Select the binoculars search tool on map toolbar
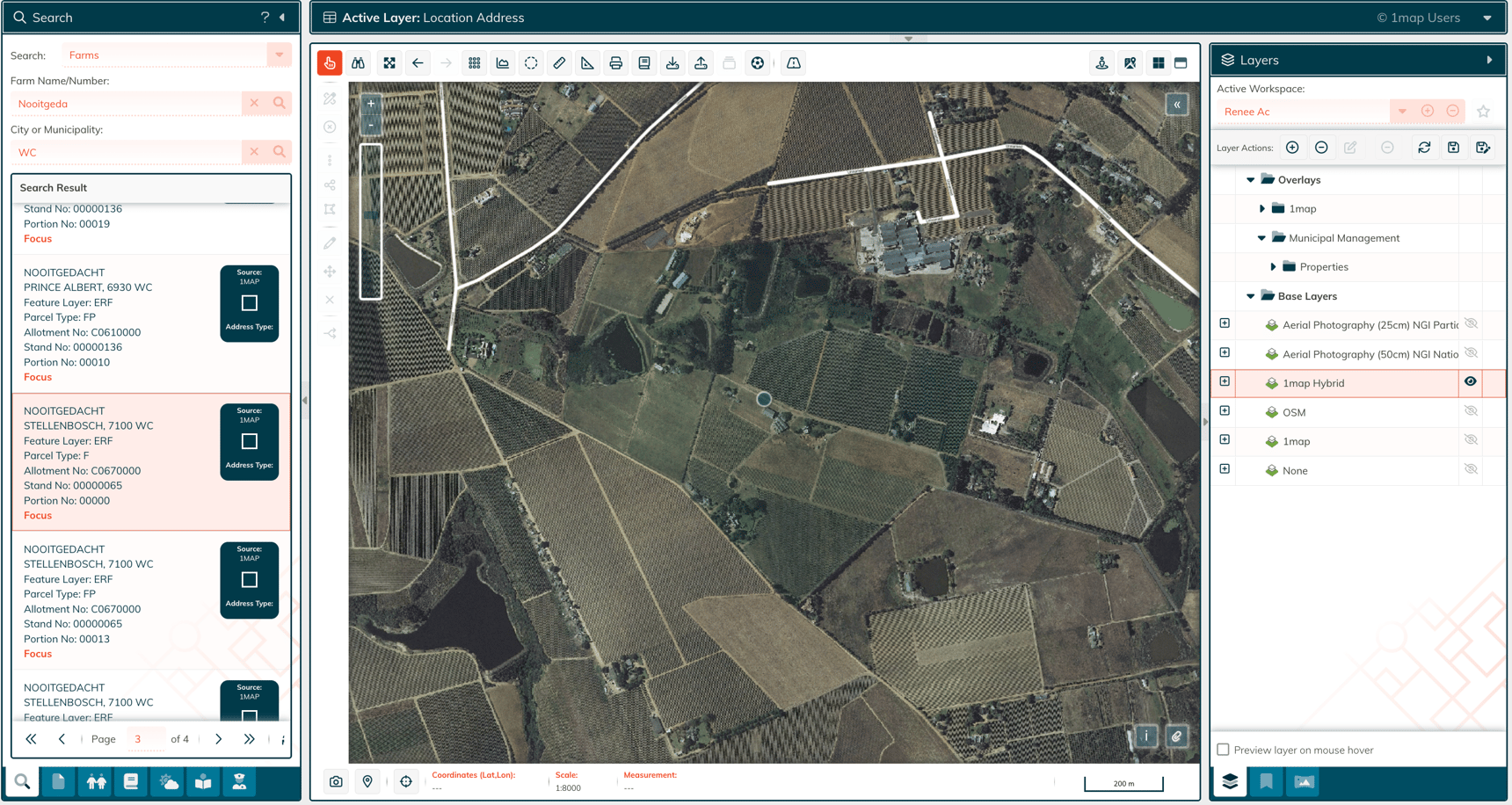This screenshot has width=1512, height=805. (358, 62)
